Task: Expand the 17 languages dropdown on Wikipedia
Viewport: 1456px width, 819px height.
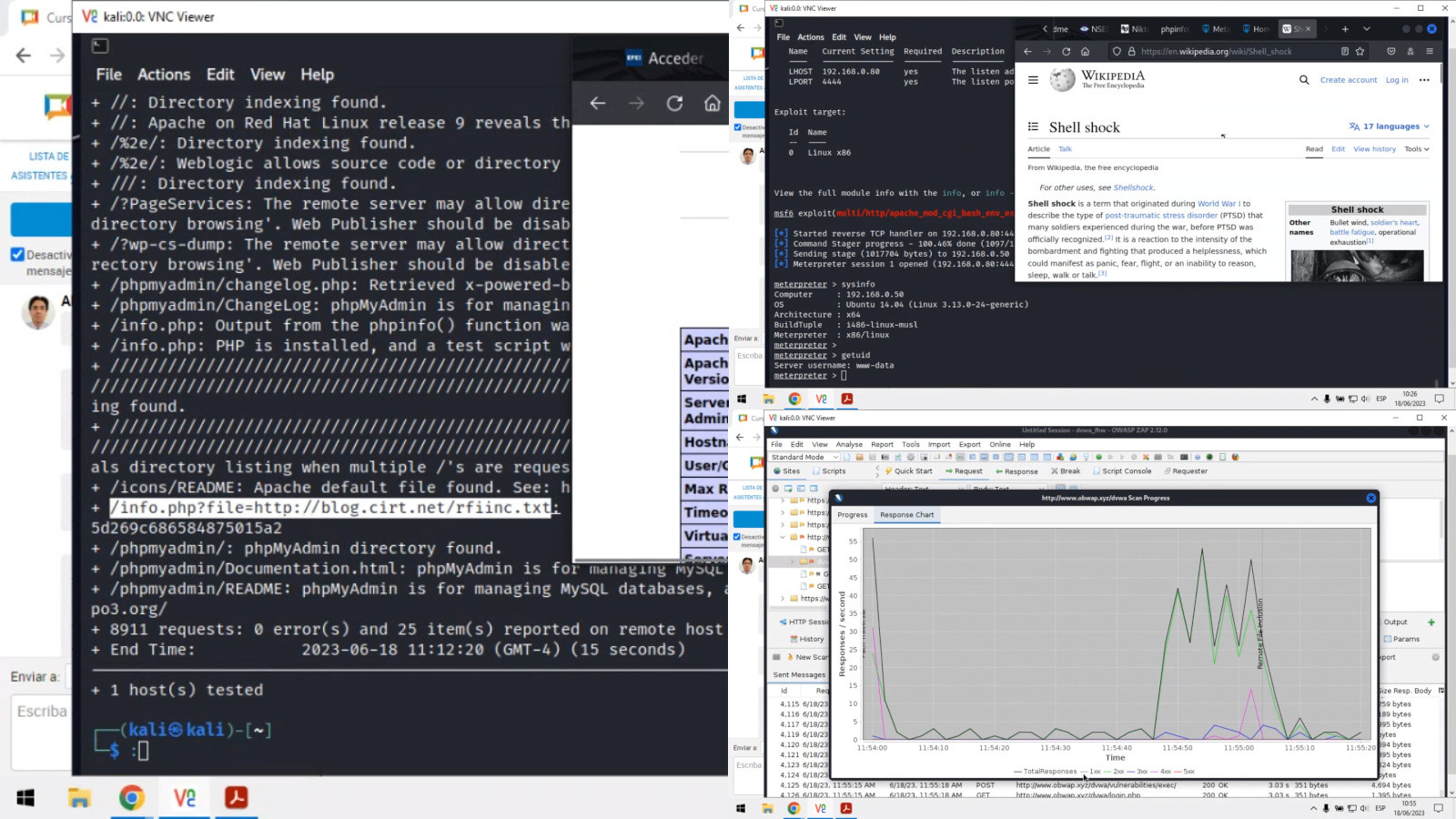Action: point(1389,126)
